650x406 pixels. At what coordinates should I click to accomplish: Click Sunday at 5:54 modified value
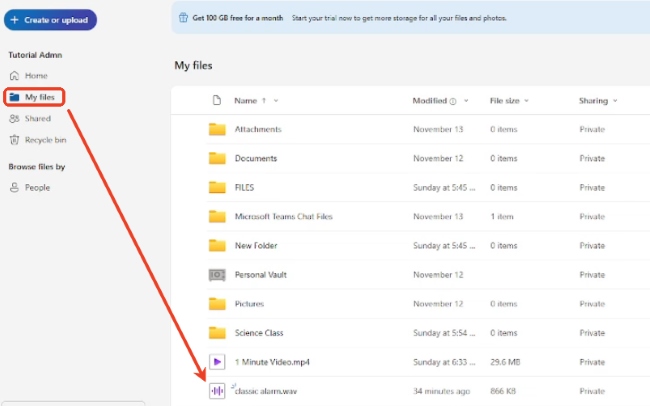[444, 333]
